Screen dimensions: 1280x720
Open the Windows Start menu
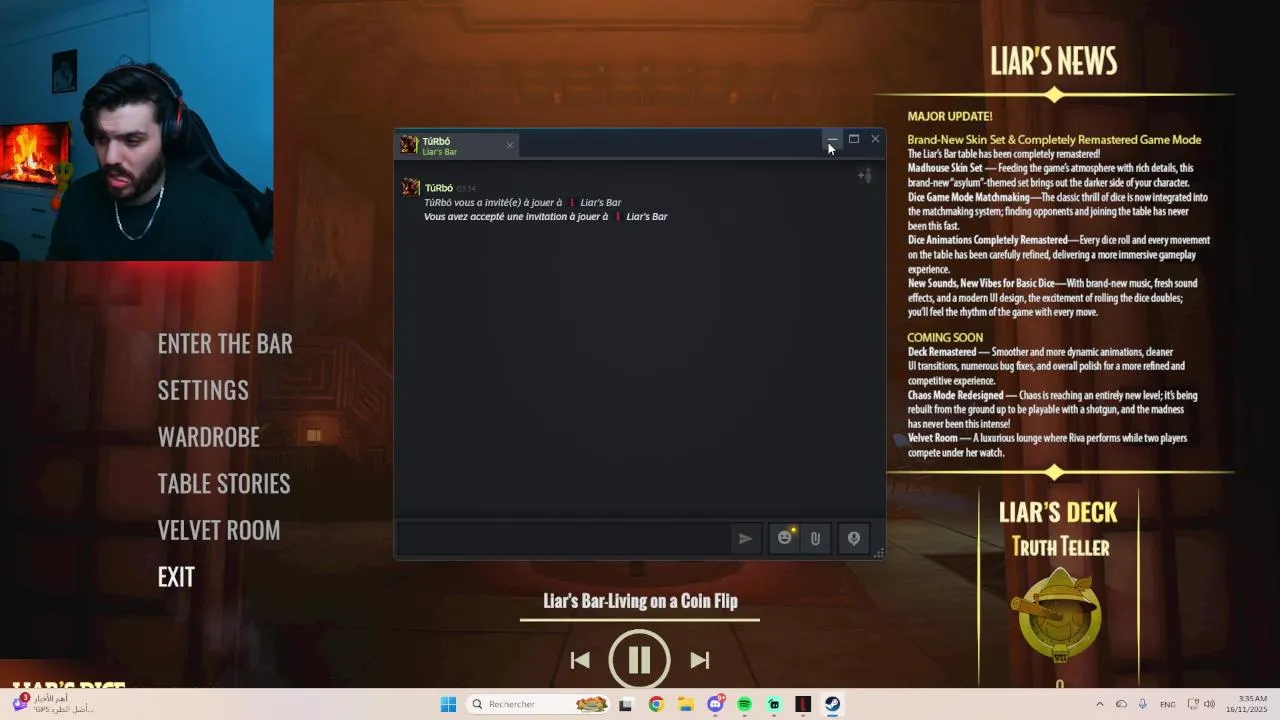click(x=448, y=704)
